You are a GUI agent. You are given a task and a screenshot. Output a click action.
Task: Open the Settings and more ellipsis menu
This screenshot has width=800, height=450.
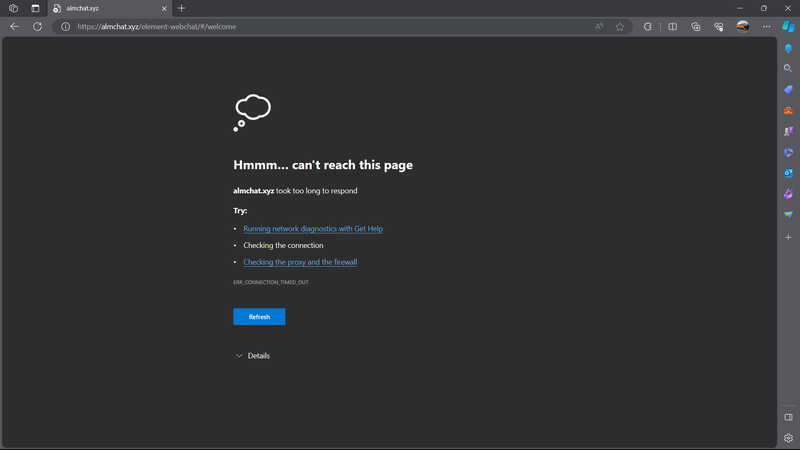tap(765, 27)
